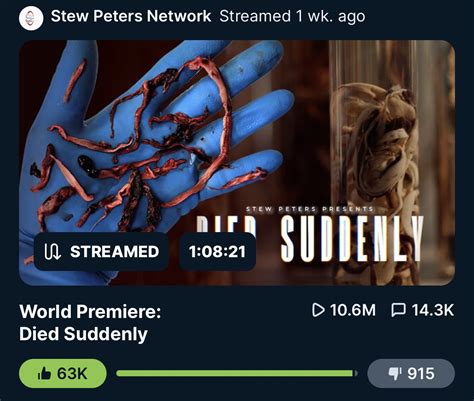Click the play triangle views icon
474x401 pixels.
(318, 310)
